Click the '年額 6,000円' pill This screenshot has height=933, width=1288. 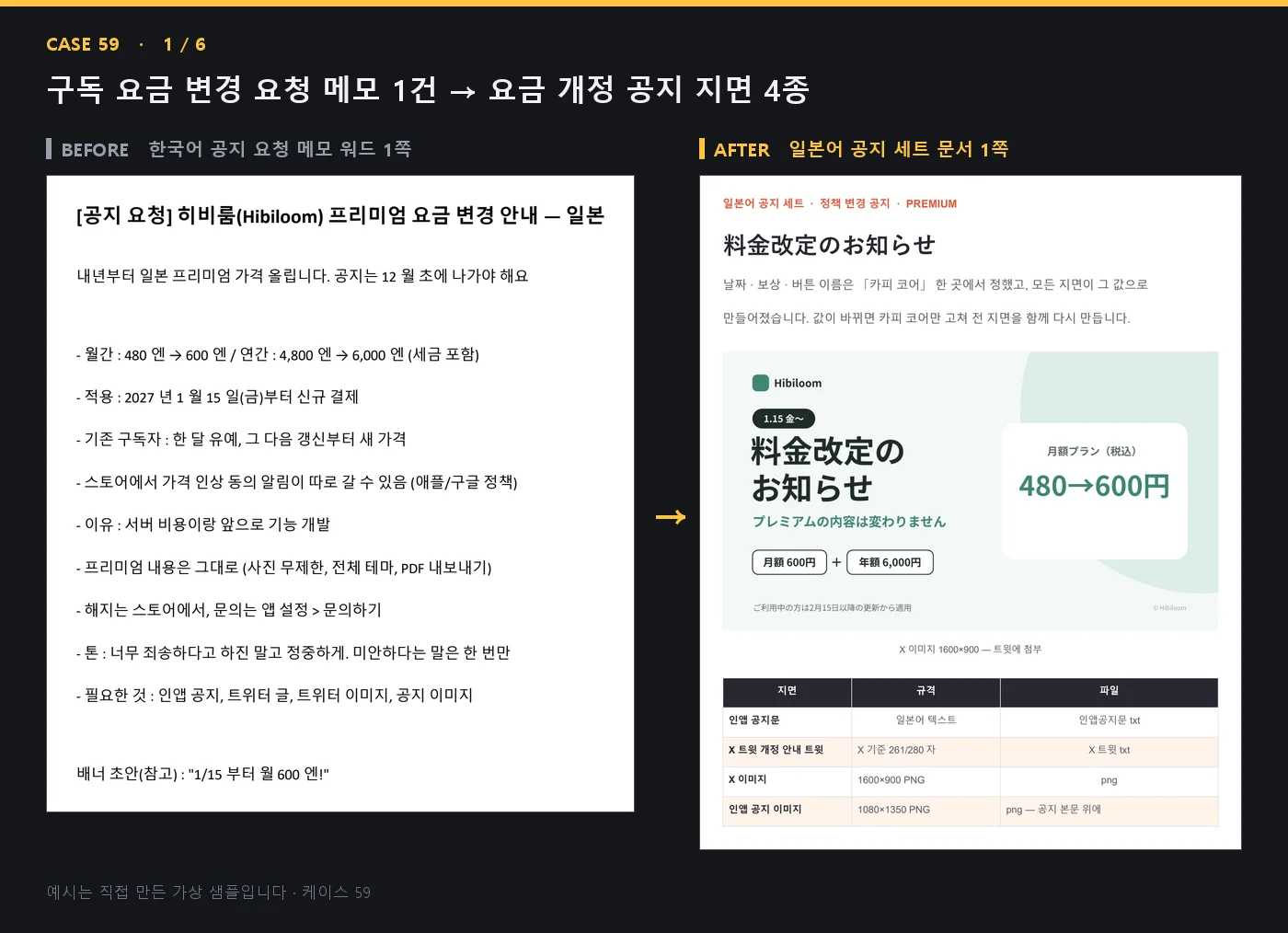click(890, 562)
